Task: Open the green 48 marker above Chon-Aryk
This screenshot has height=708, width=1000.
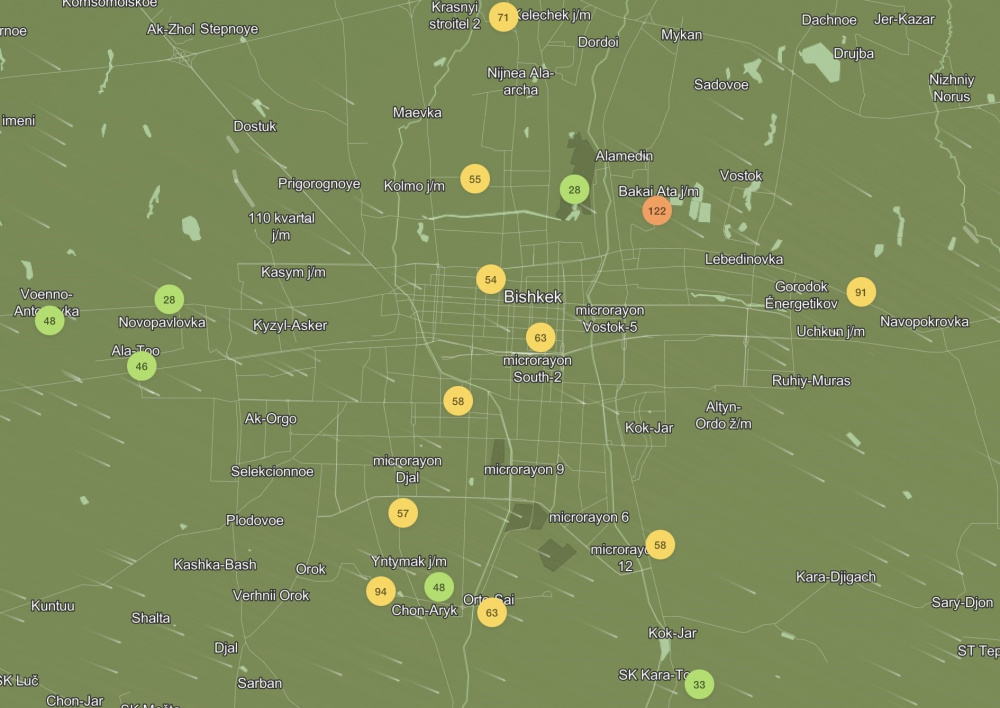Action: pos(439,587)
